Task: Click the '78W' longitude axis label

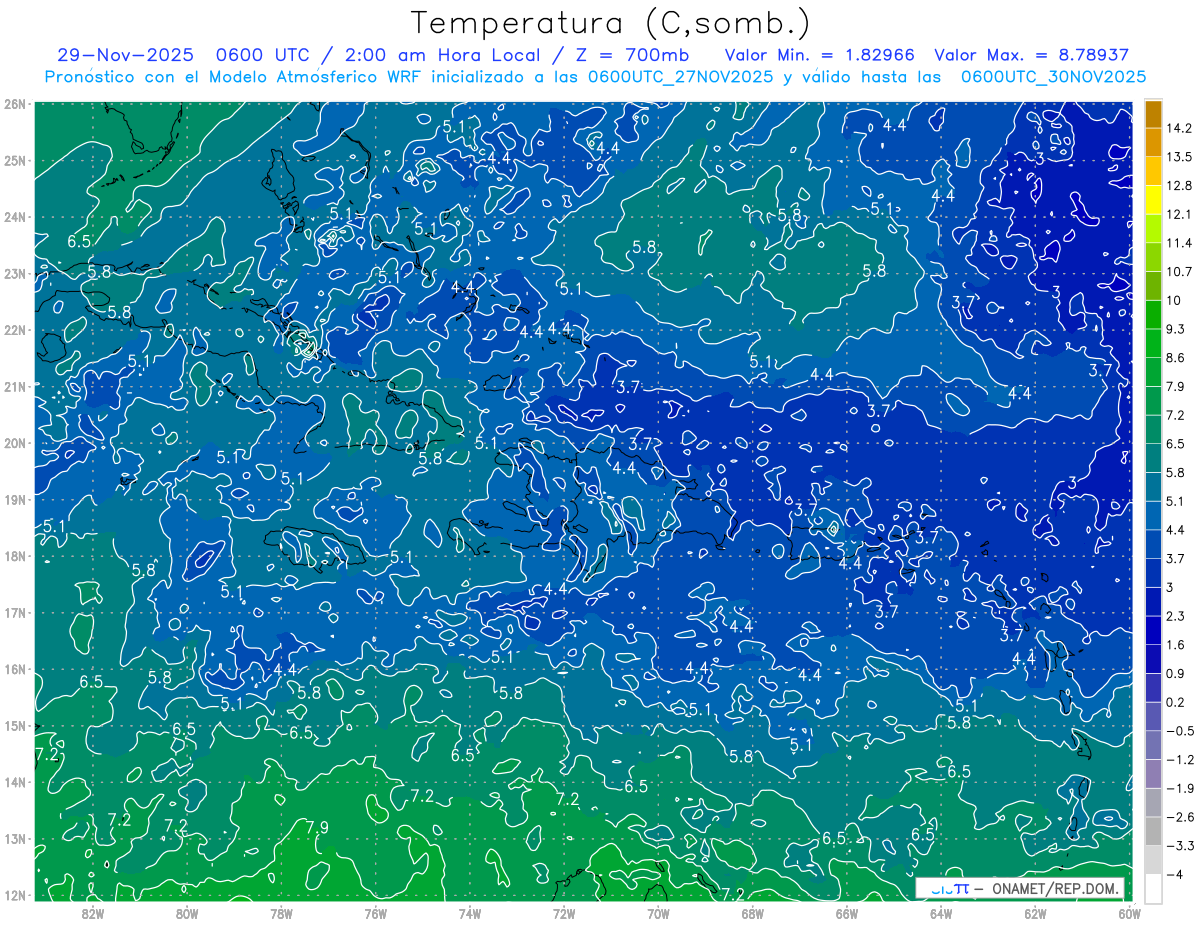Action: click(281, 913)
